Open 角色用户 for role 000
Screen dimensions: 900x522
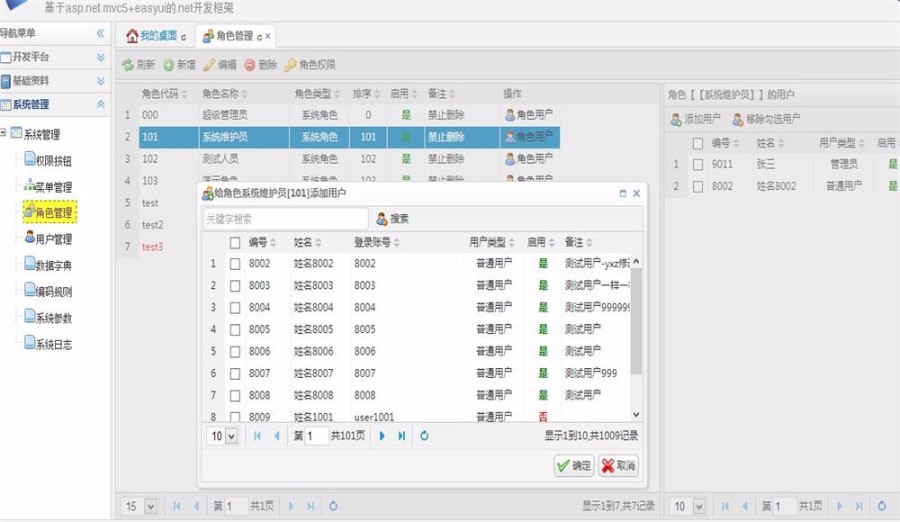(x=529, y=115)
